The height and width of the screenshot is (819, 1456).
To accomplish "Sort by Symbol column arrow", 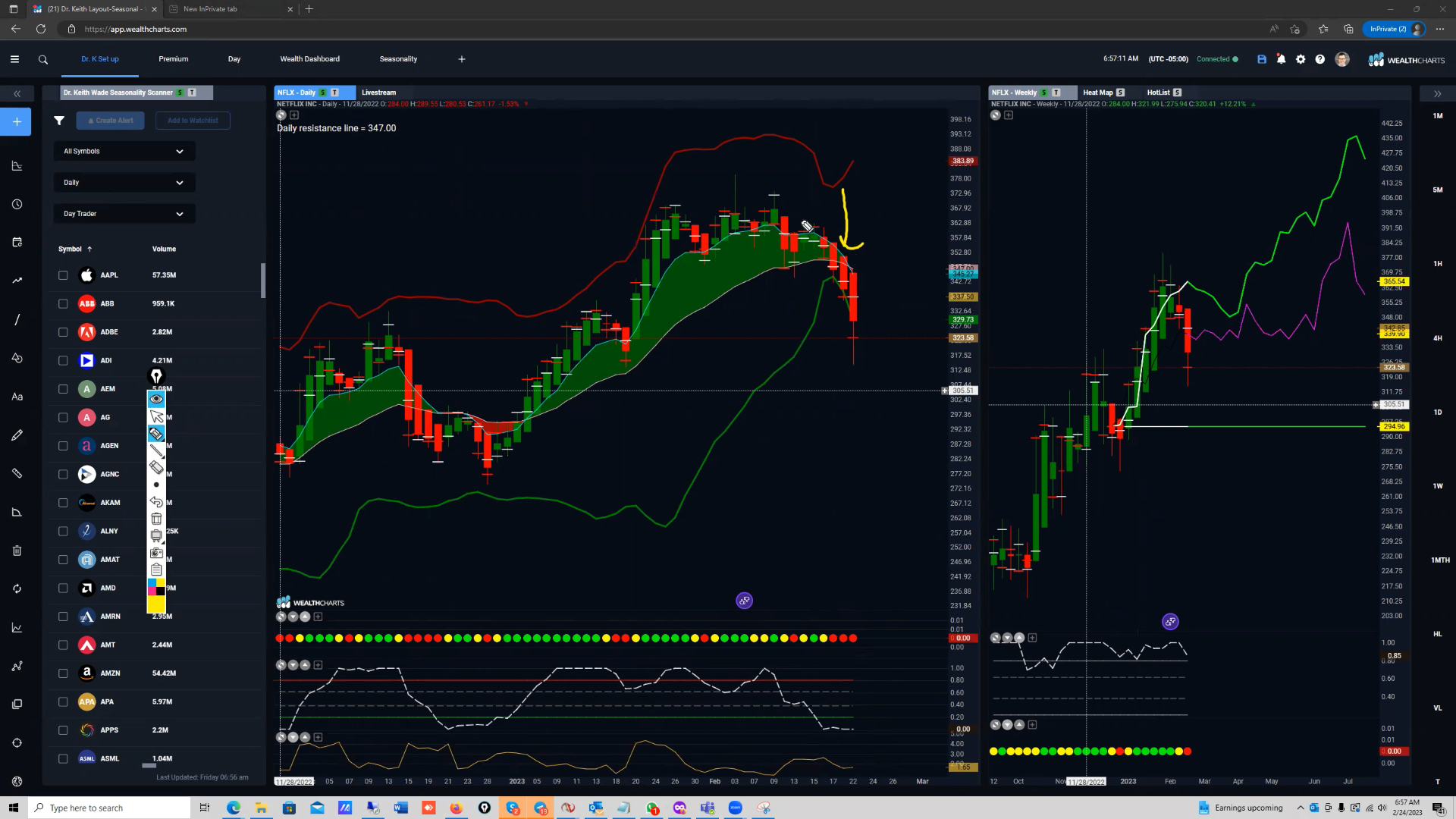I will point(89,249).
